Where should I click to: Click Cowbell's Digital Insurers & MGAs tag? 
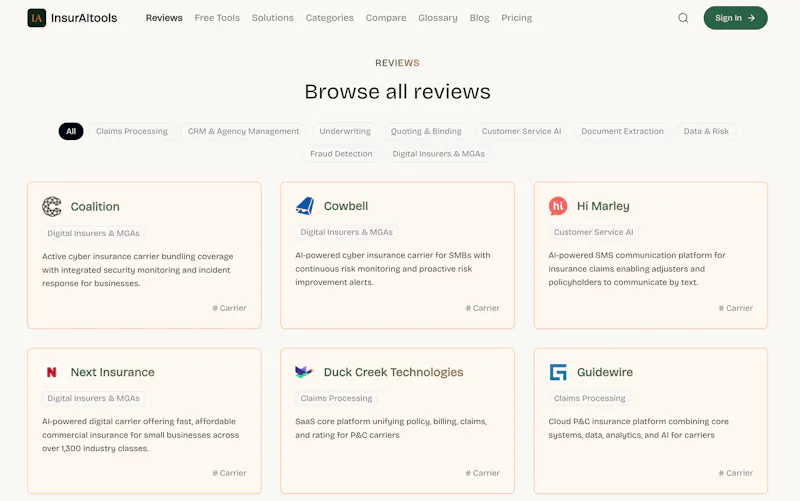346,232
